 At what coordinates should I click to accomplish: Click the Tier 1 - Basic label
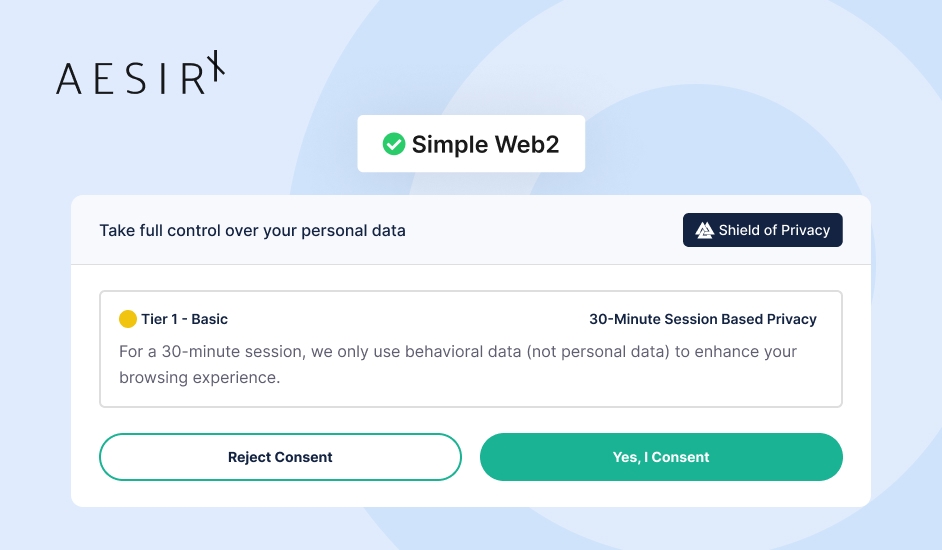coord(184,319)
